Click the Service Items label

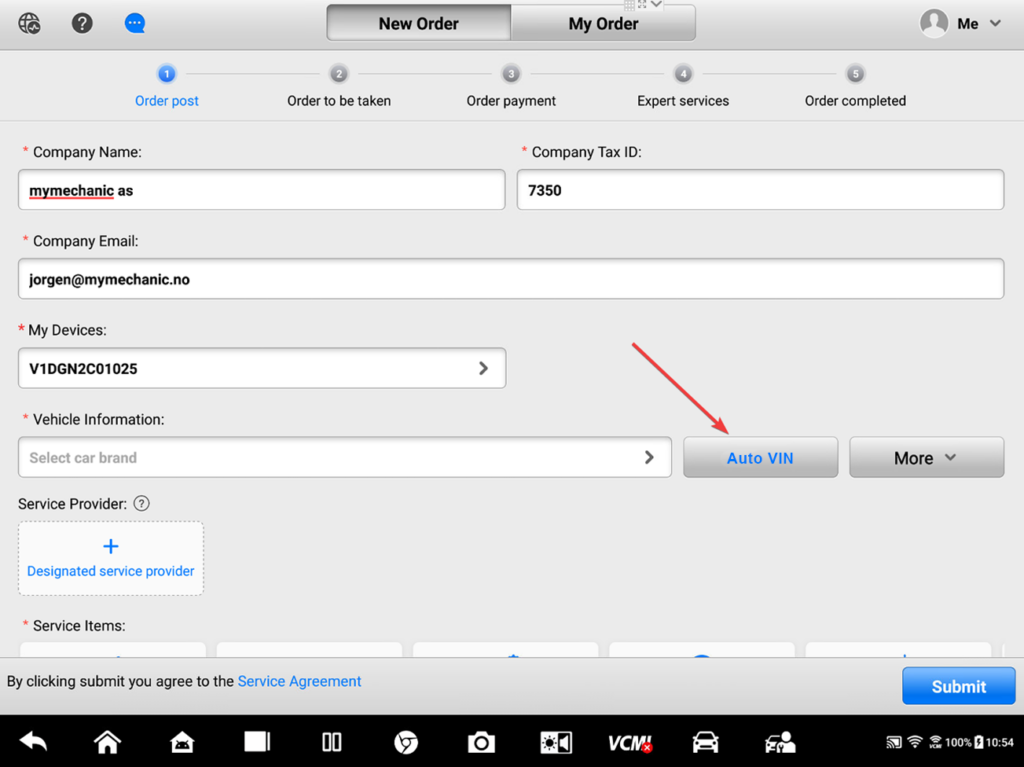(79, 625)
